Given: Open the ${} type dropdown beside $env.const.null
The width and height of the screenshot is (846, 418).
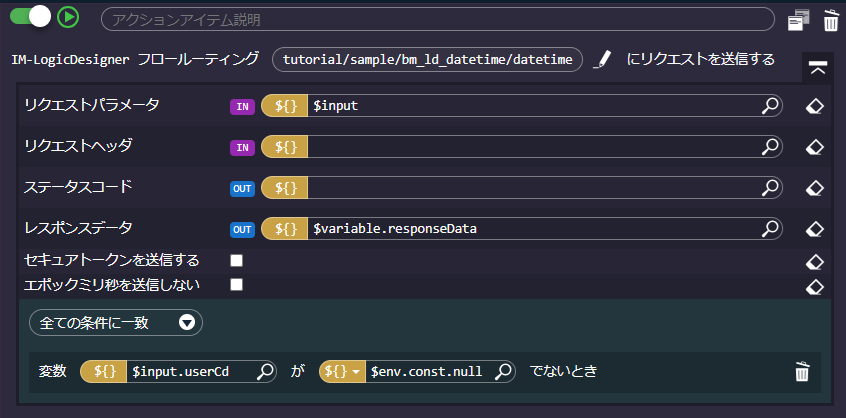Looking at the screenshot, I should point(343,371).
